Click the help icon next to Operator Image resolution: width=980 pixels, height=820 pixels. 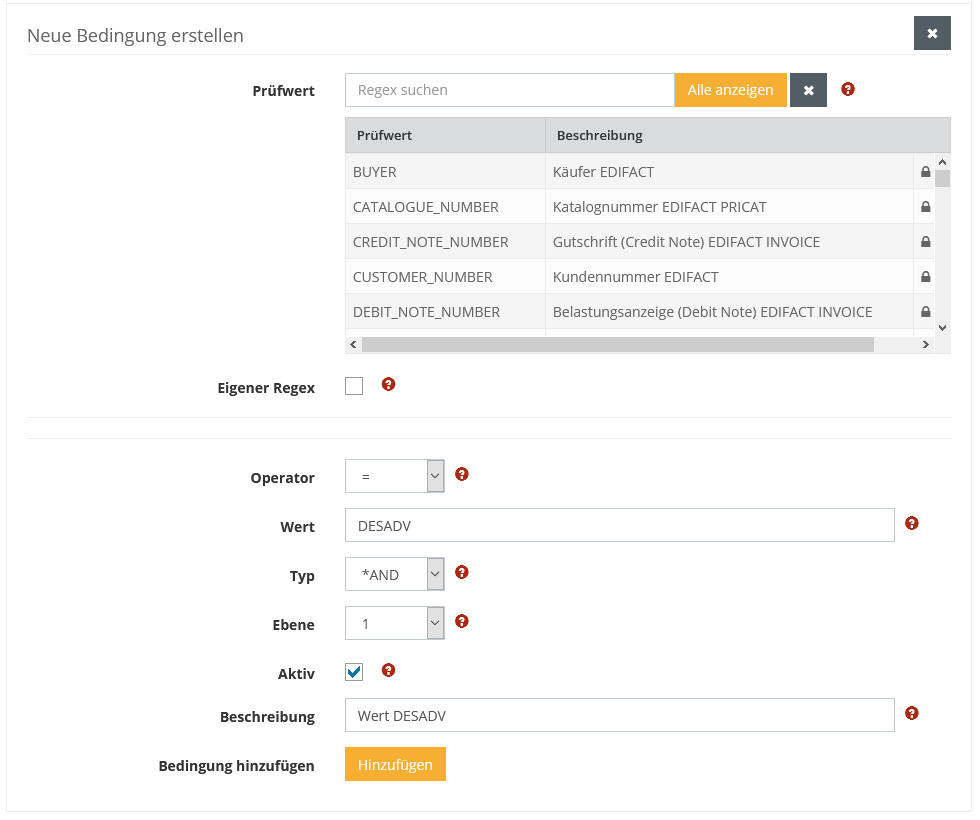click(462, 474)
